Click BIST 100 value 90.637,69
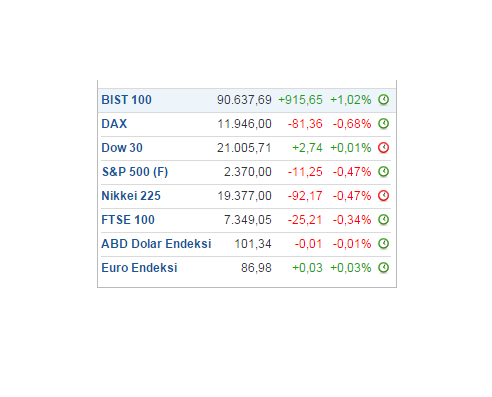Screen dimensions: 492x397 pos(244,100)
